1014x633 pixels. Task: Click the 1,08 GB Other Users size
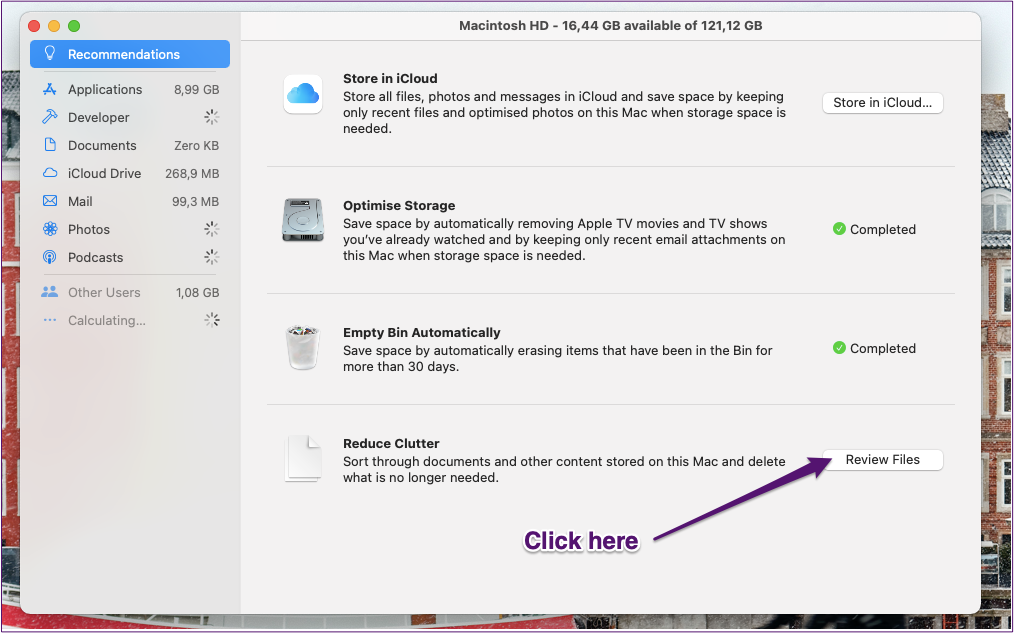[x=197, y=293]
